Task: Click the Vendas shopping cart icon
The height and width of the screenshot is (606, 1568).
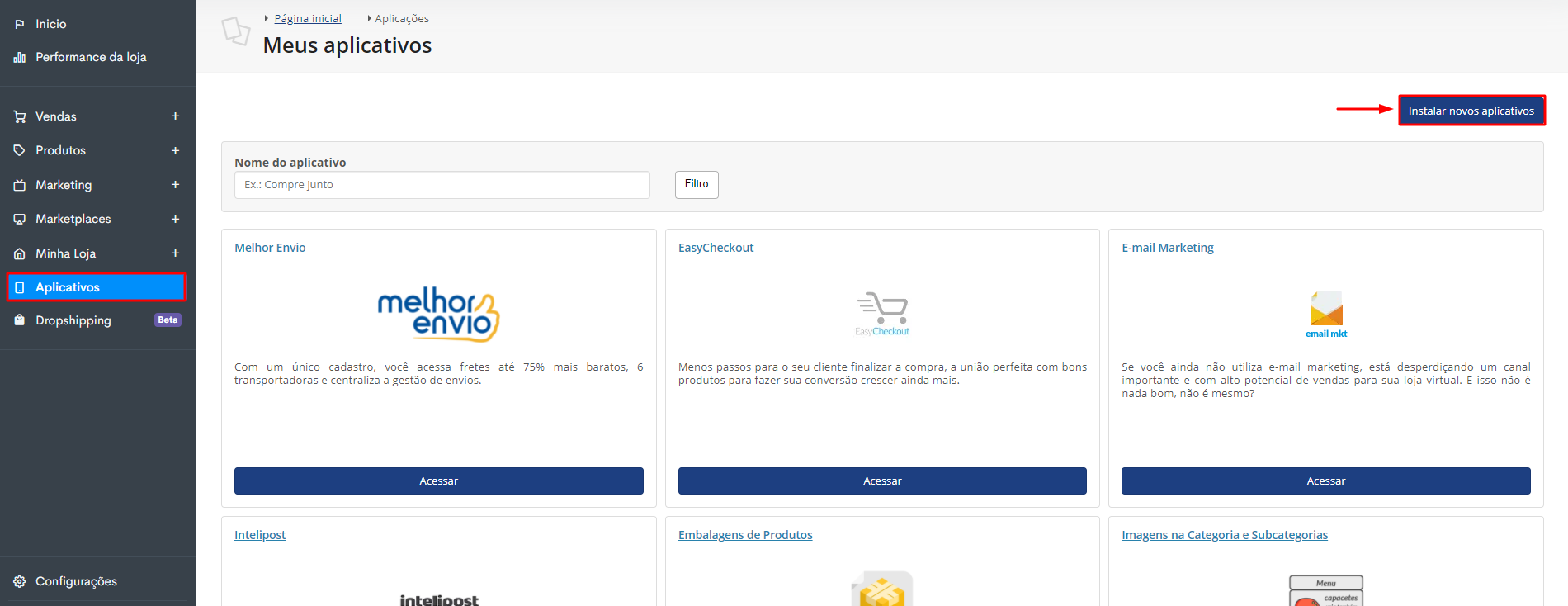Action: tap(20, 116)
